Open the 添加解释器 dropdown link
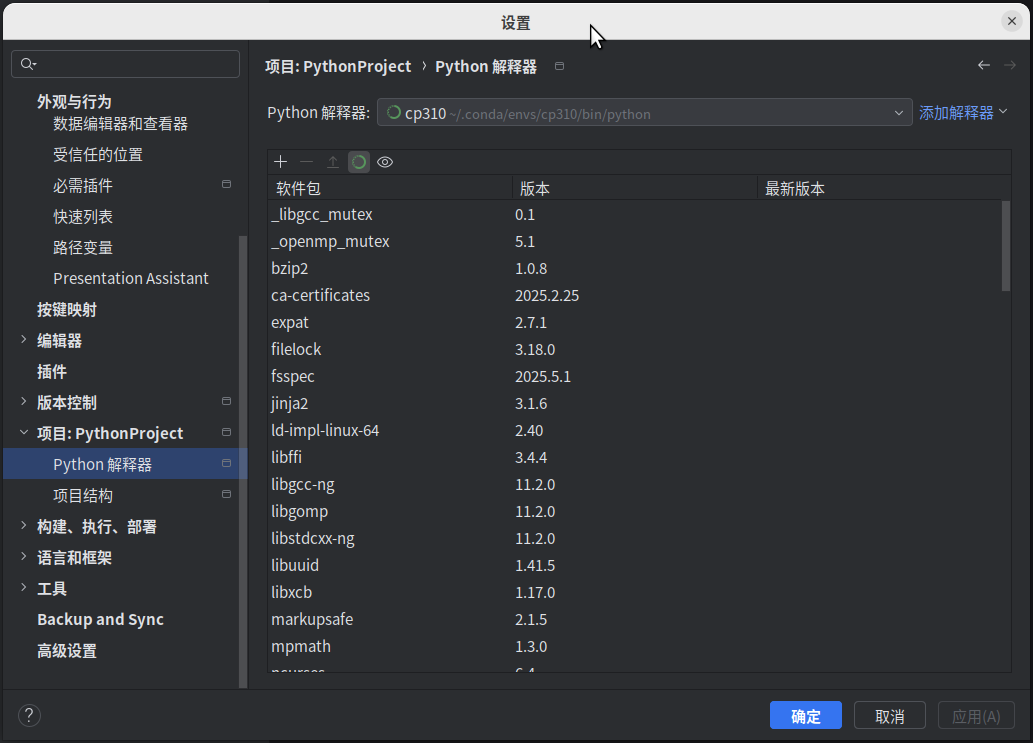This screenshot has height=743, width=1033. 963,113
